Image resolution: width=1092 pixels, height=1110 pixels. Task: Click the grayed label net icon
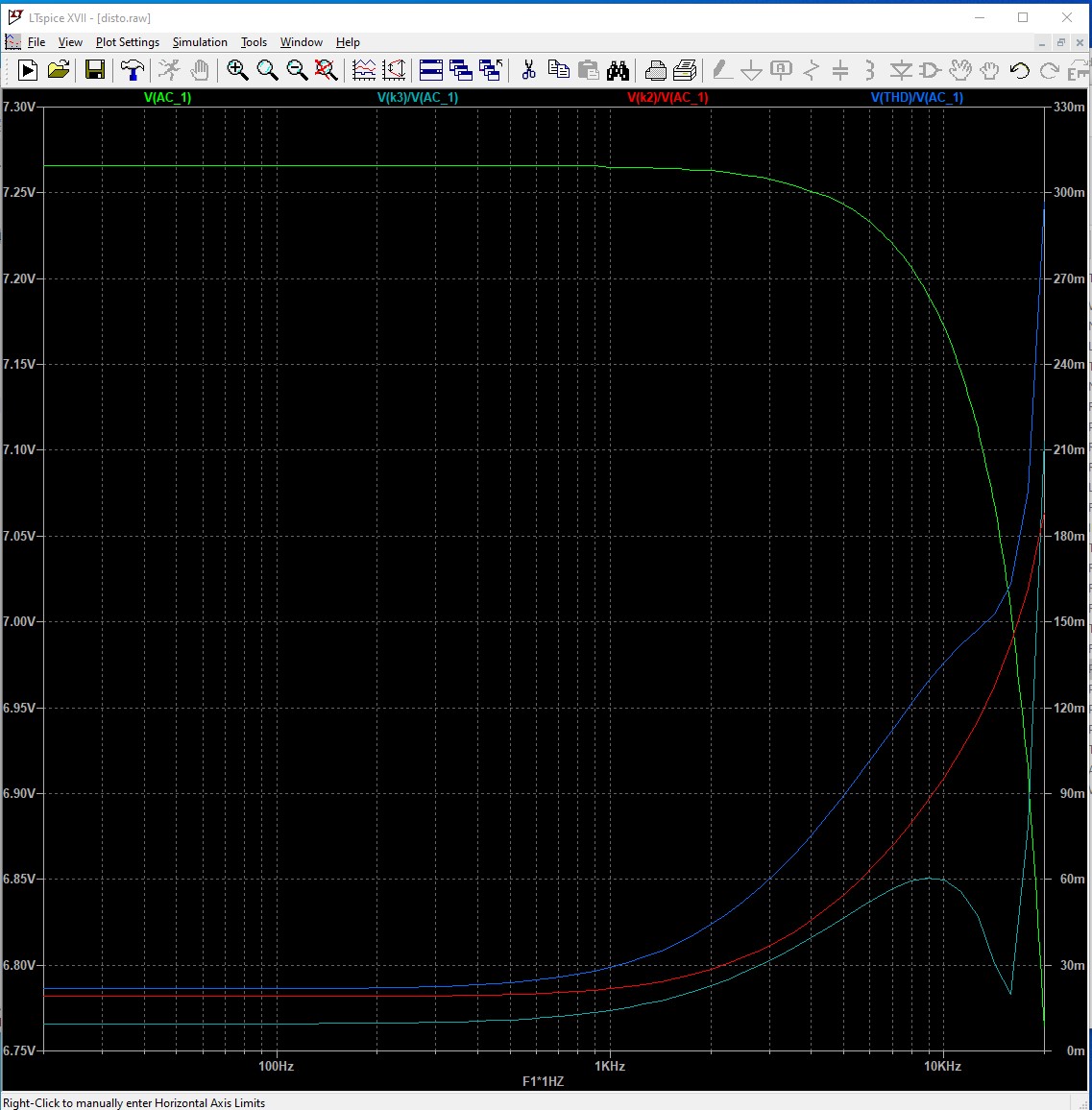[781, 69]
